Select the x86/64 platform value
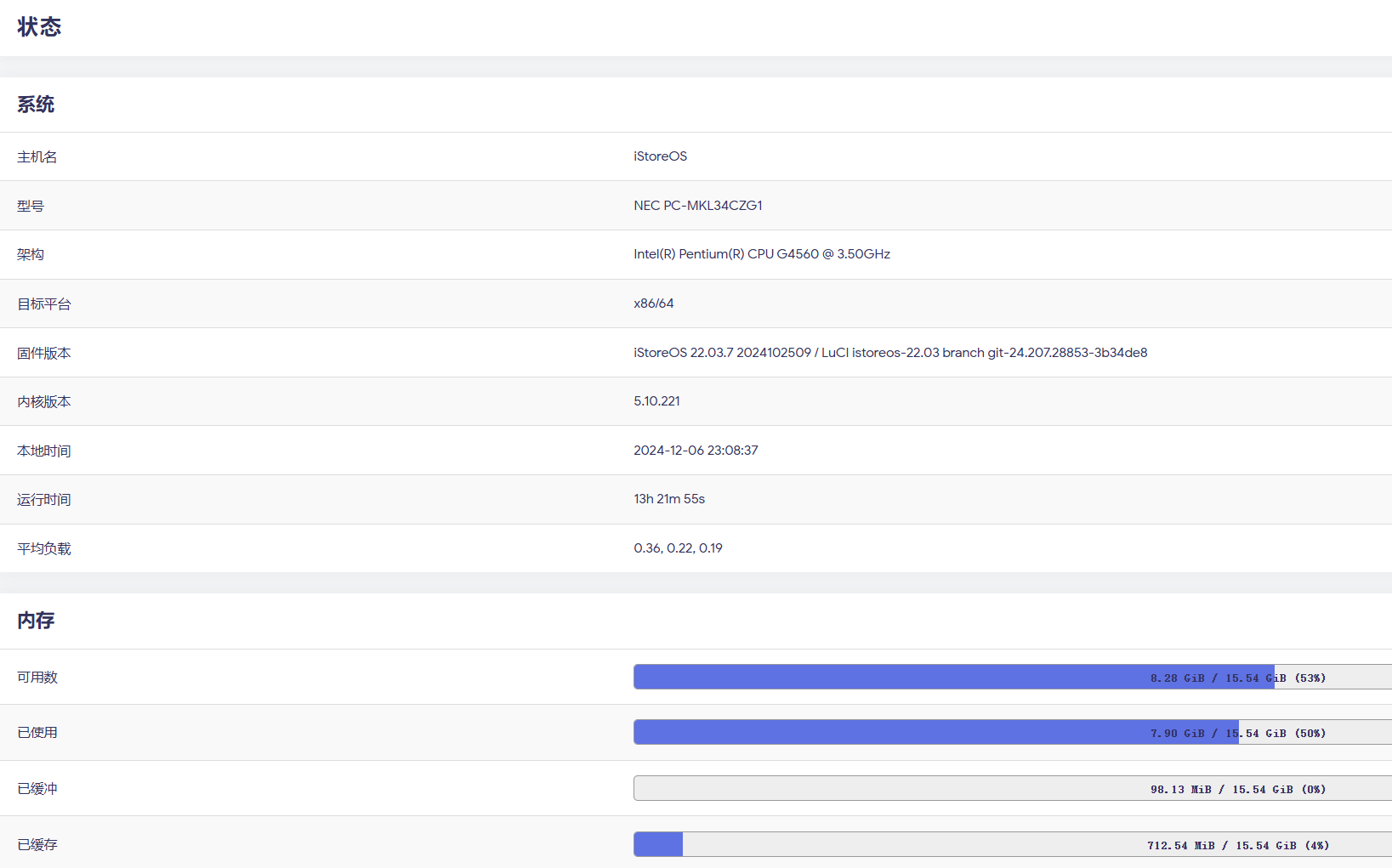The image size is (1392, 868). click(x=653, y=304)
